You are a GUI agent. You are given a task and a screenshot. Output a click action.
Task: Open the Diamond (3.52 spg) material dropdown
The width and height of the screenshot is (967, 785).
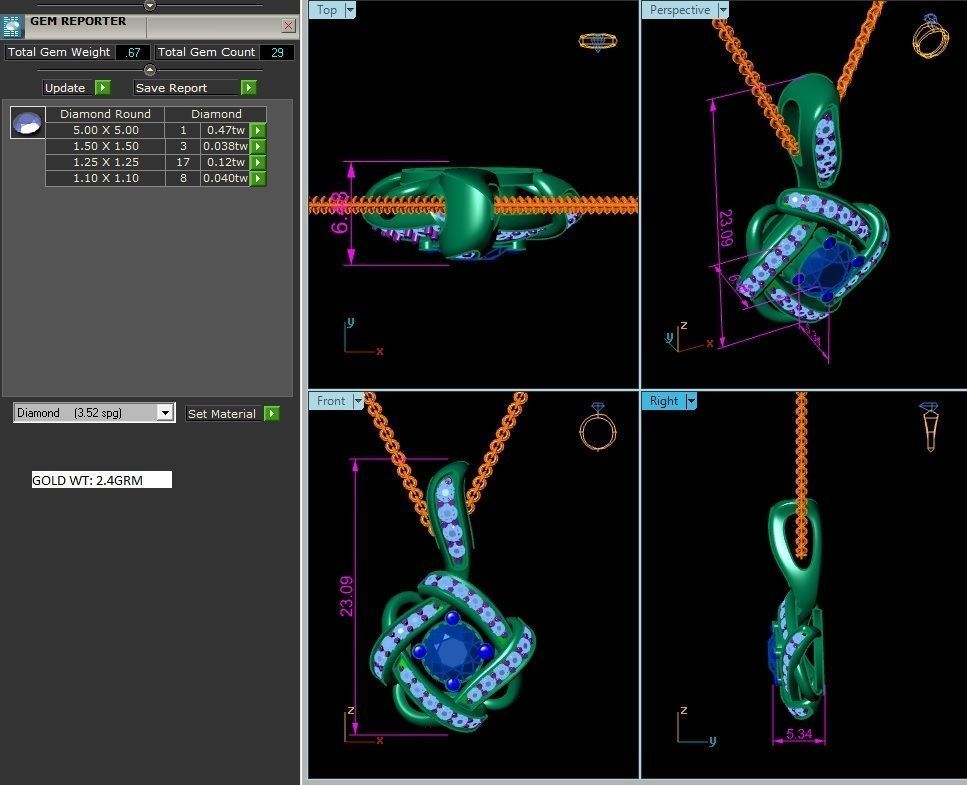tap(165, 413)
